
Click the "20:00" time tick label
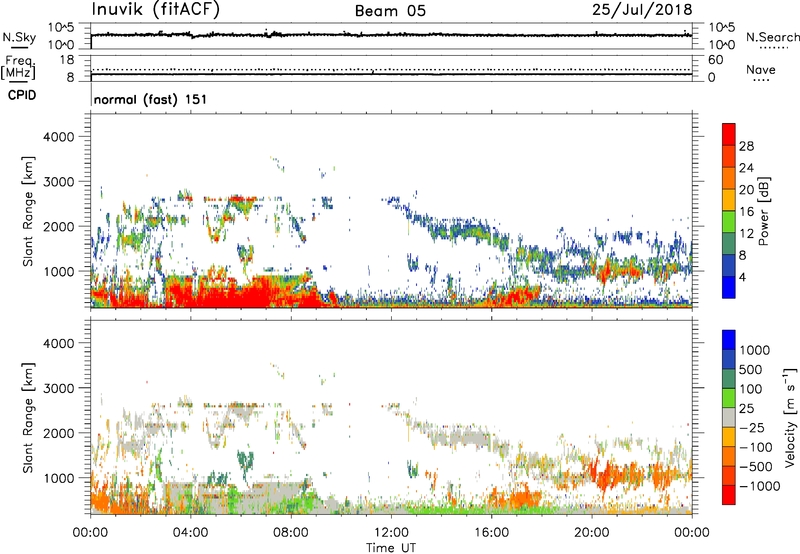coord(591,533)
